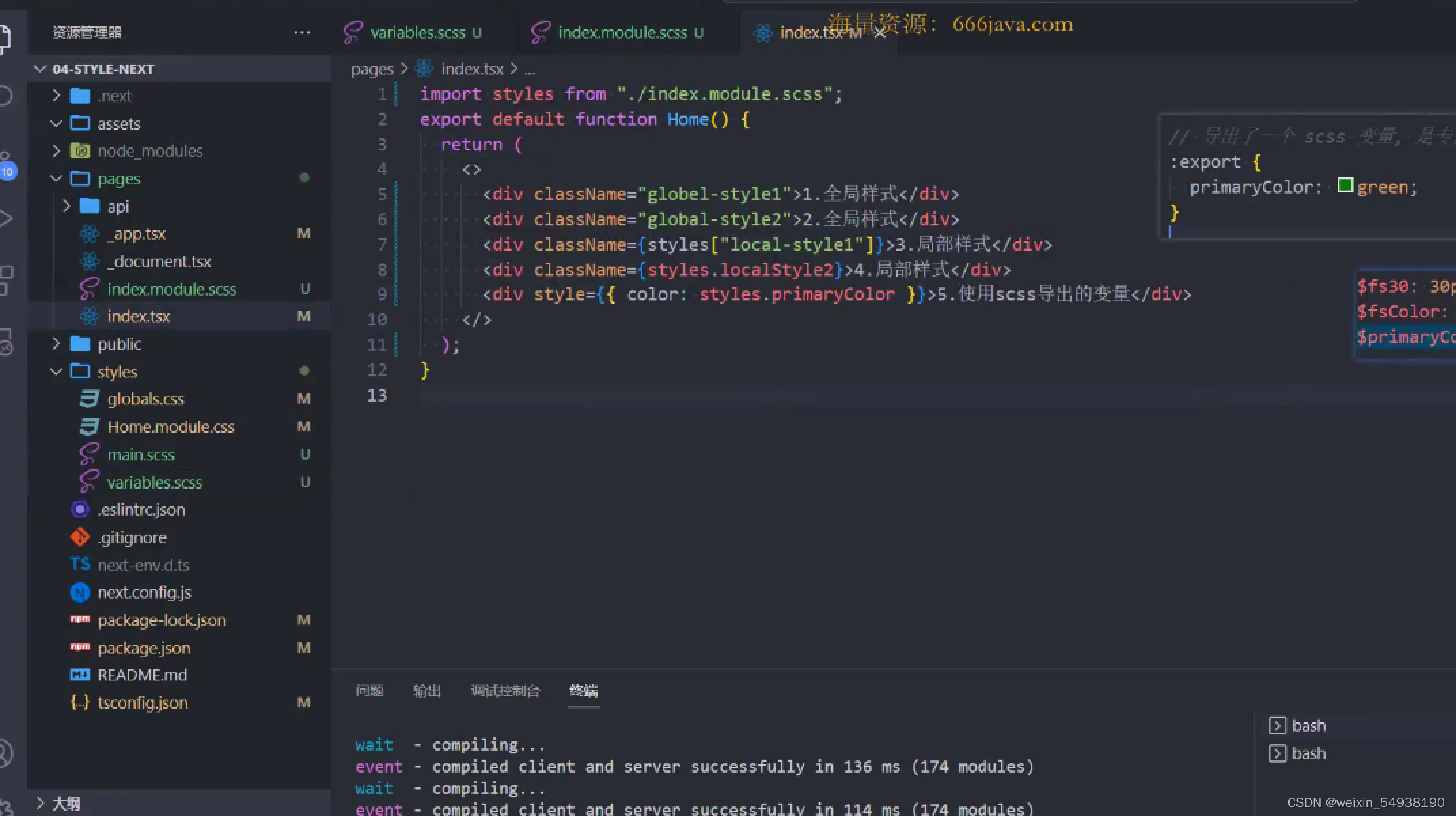Click CSS icon beside globals.css
Viewport: 1456px width, 816px height.
point(90,399)
